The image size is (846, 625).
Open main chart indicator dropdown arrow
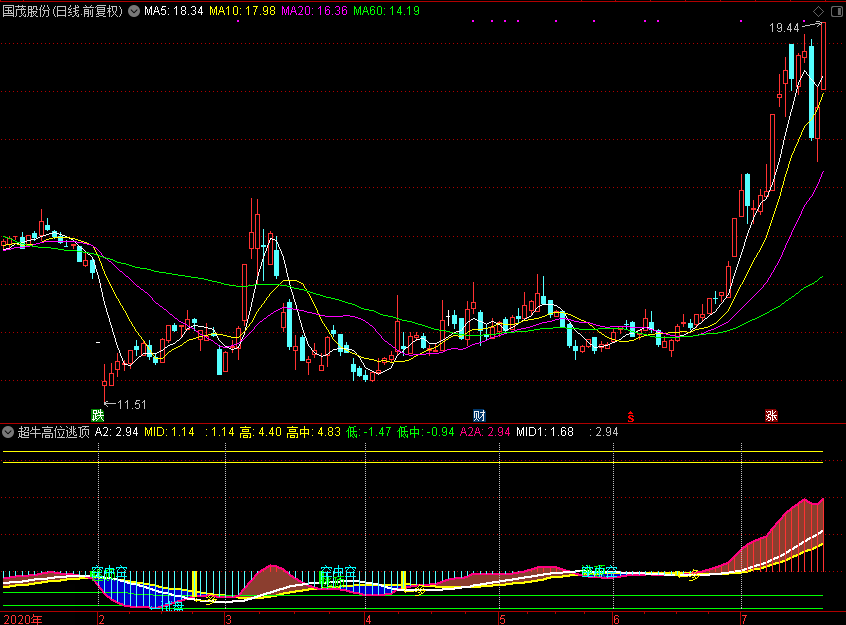[134, 12]
